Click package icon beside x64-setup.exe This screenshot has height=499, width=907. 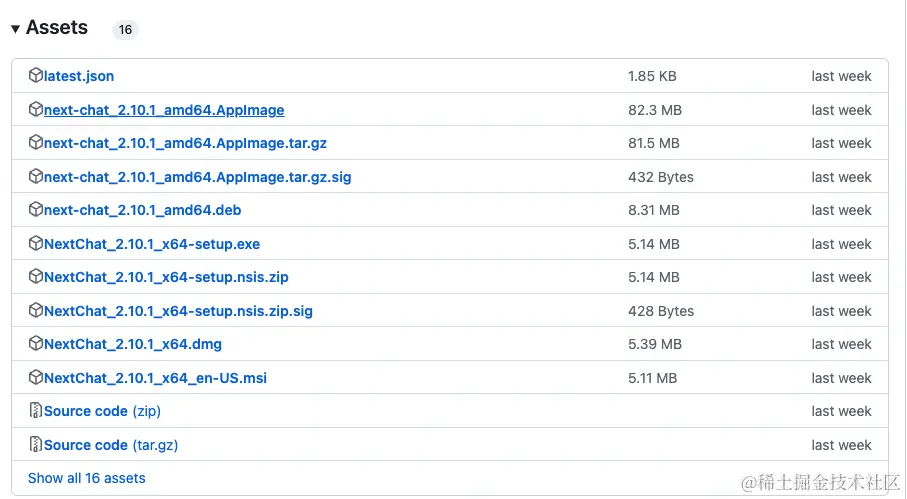[36, 243]
